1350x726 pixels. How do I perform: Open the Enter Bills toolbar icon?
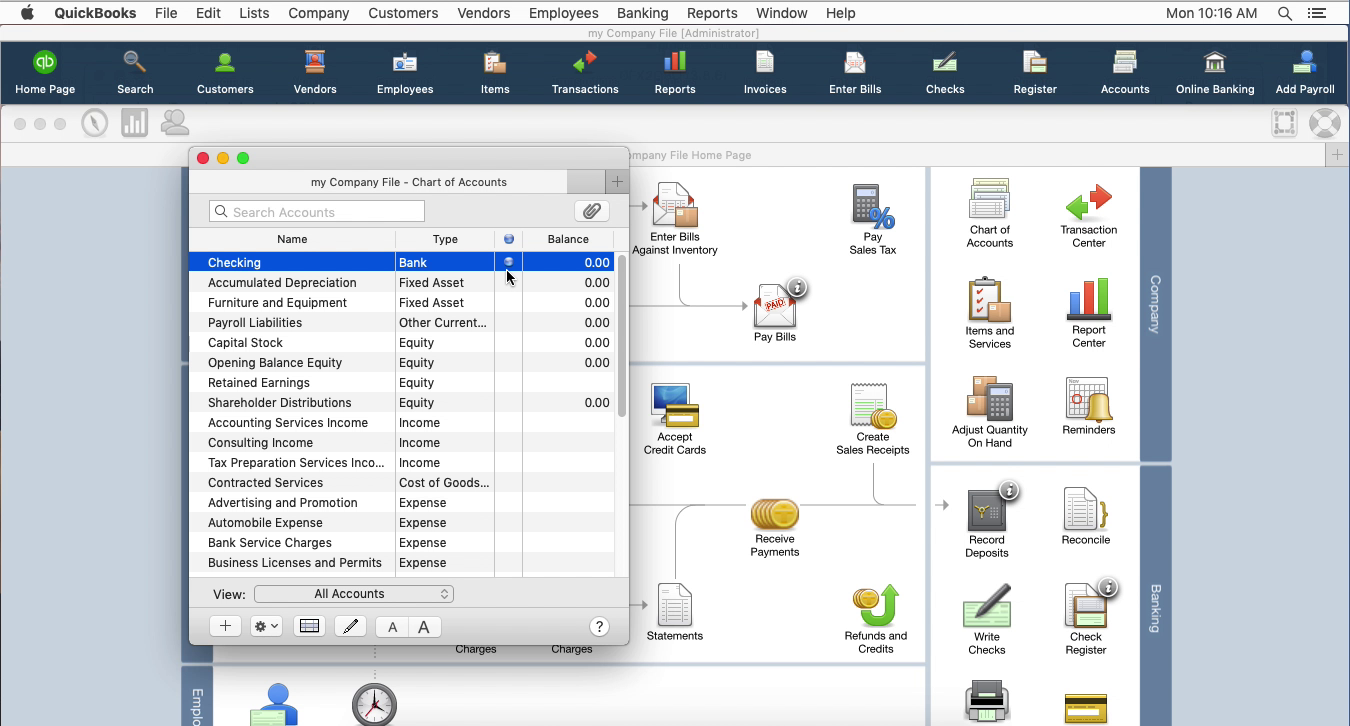855,72
